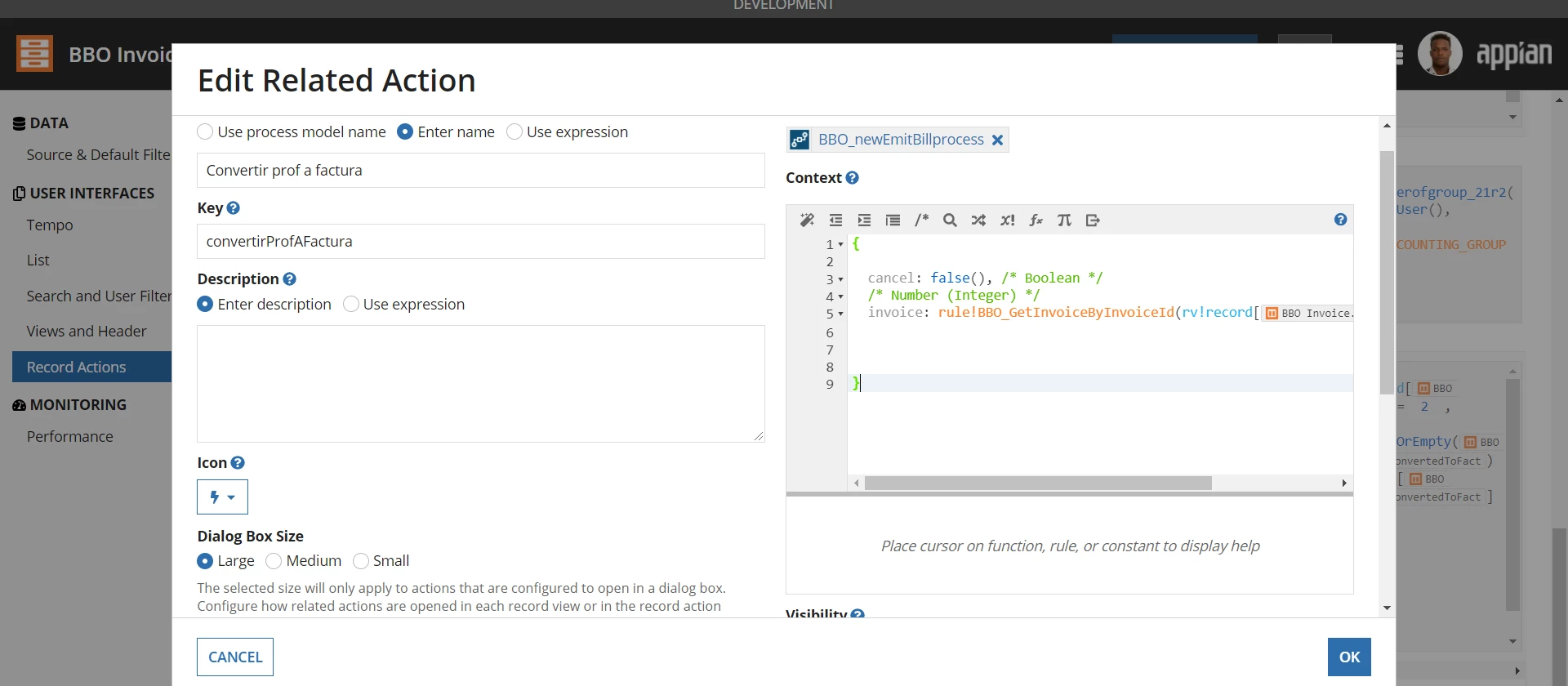This screenshot has height=686, width=1568.
Task: Click the CANCEL button
Action: pyautogui.click(x=235, y=657)
